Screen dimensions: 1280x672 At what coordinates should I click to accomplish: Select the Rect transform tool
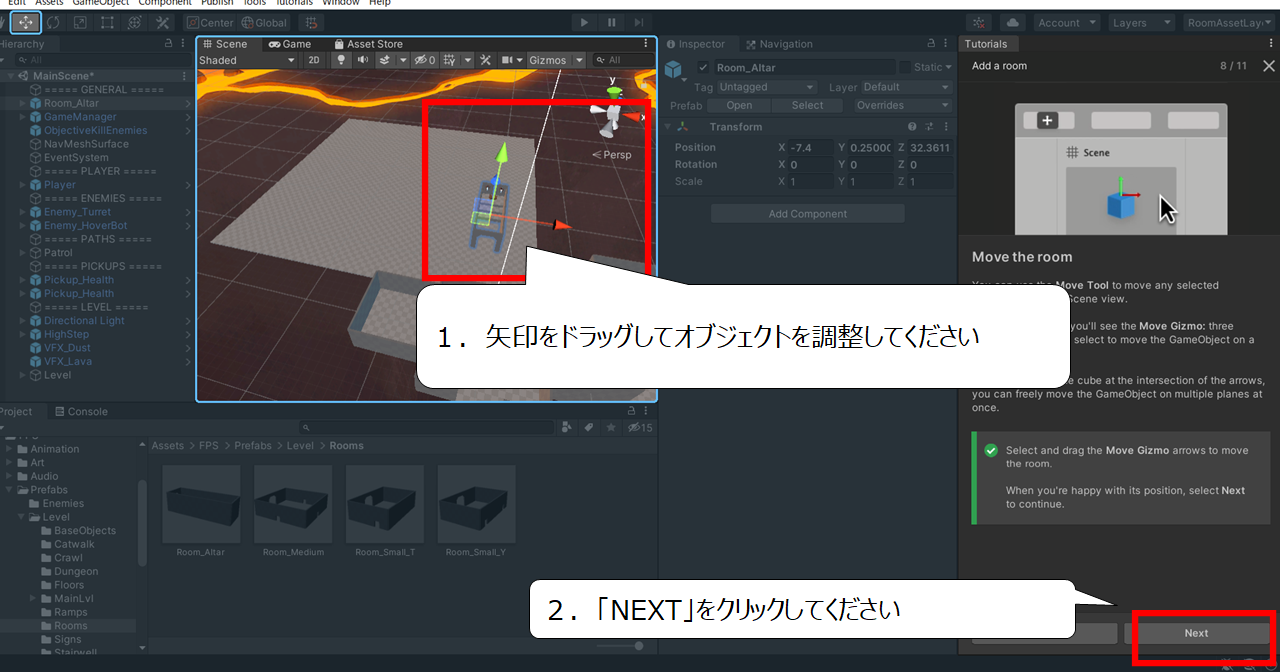tap(107, 22)
